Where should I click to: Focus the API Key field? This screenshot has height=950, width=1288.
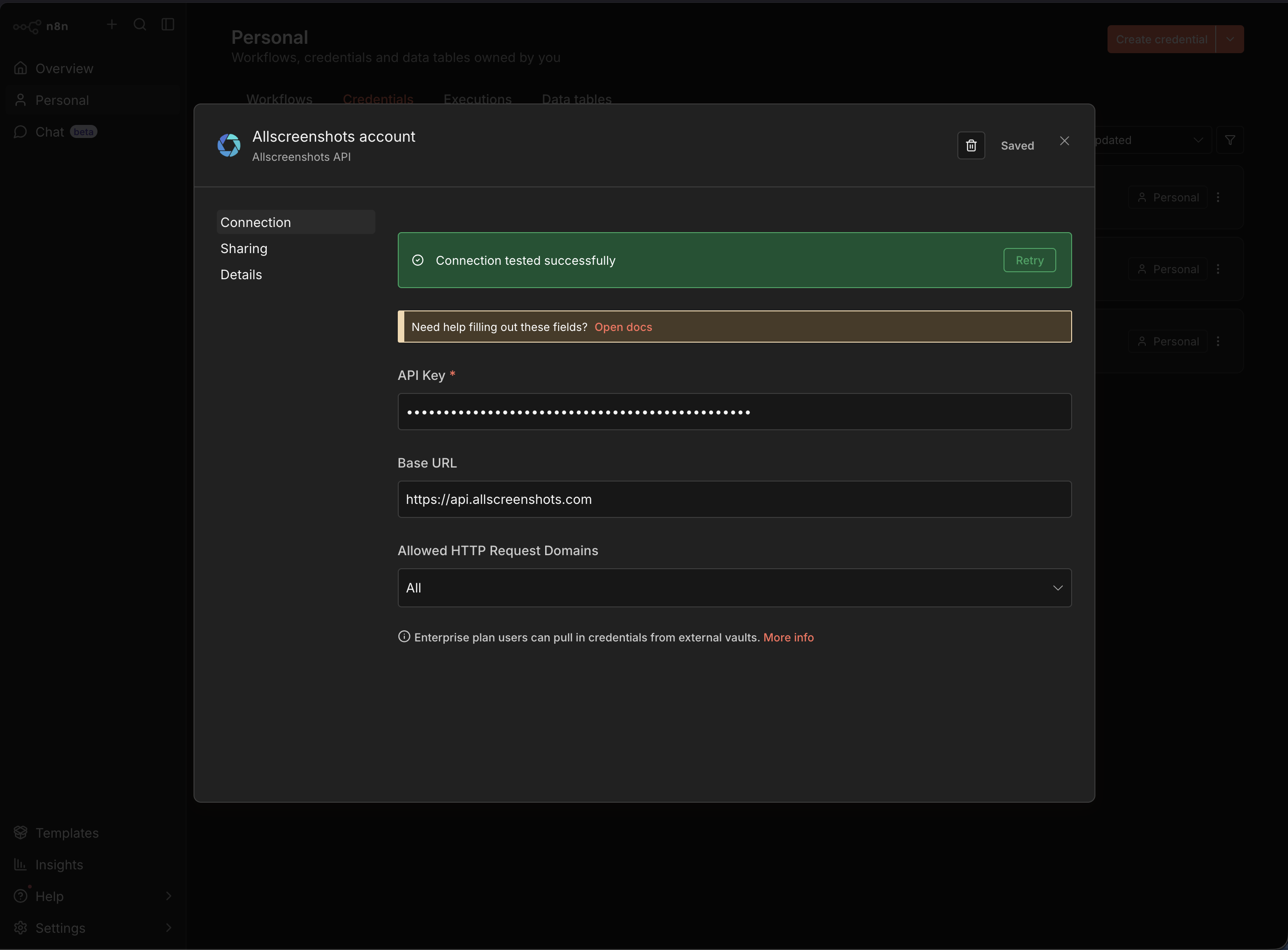[734, 412]
